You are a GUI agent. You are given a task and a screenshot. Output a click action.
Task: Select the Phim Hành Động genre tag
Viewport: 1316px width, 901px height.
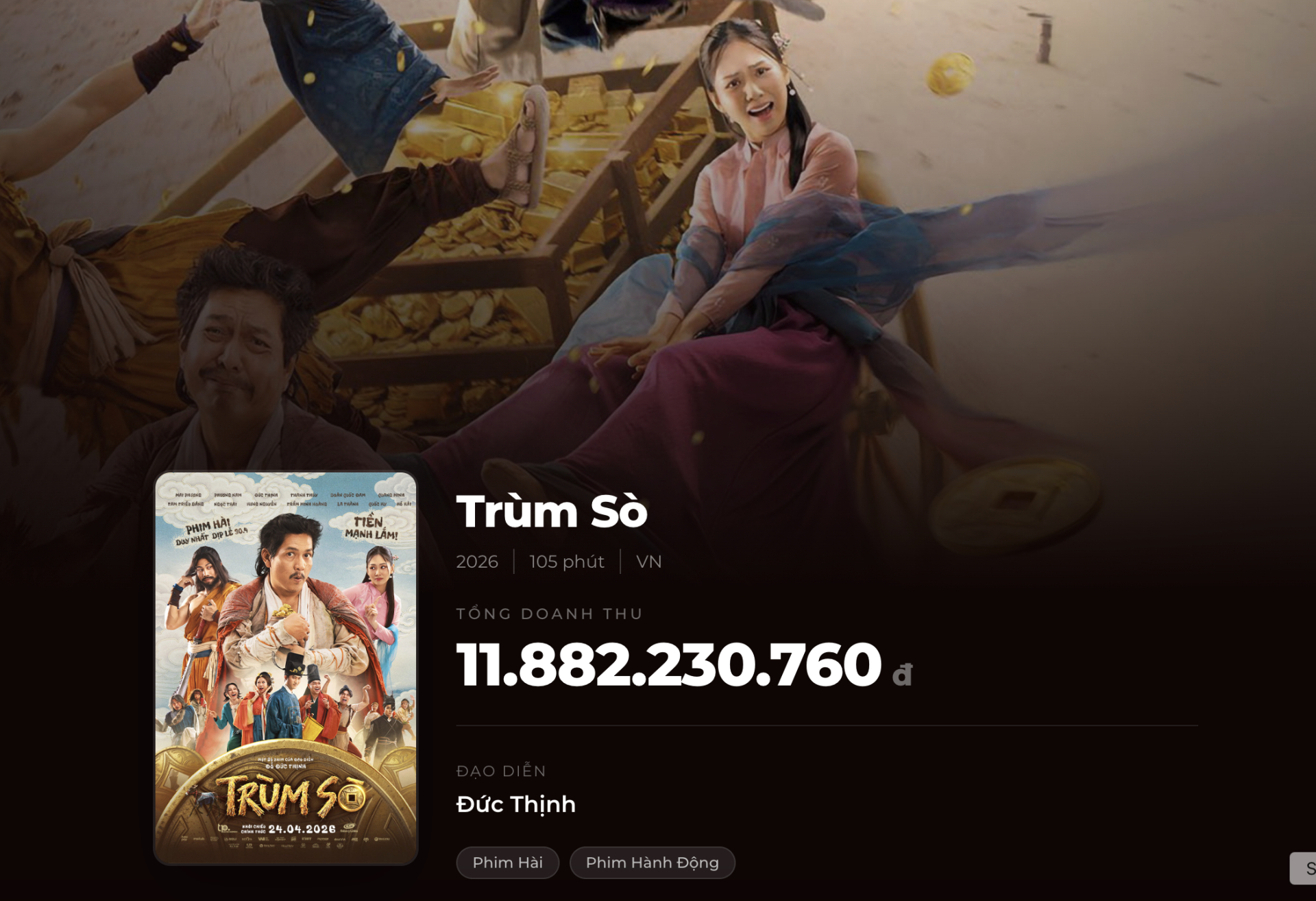click(x=652, y=863)
